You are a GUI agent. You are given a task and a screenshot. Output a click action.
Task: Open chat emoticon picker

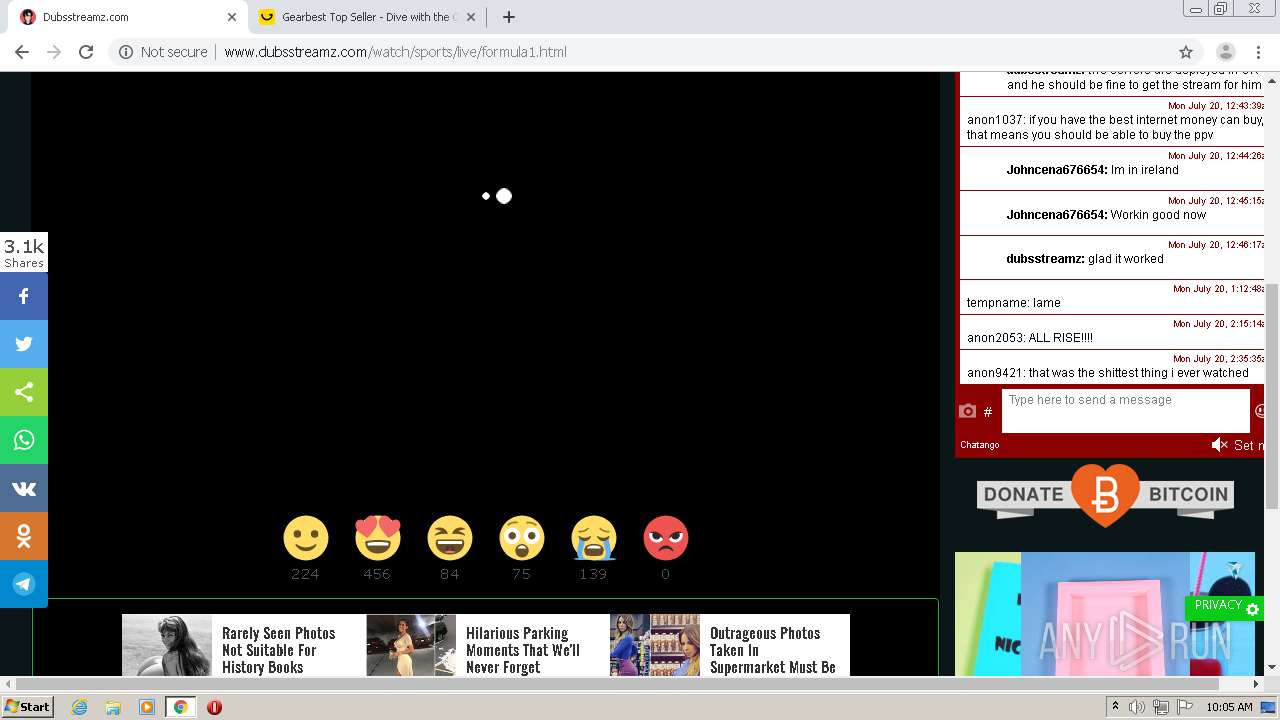click(1260, 411)
